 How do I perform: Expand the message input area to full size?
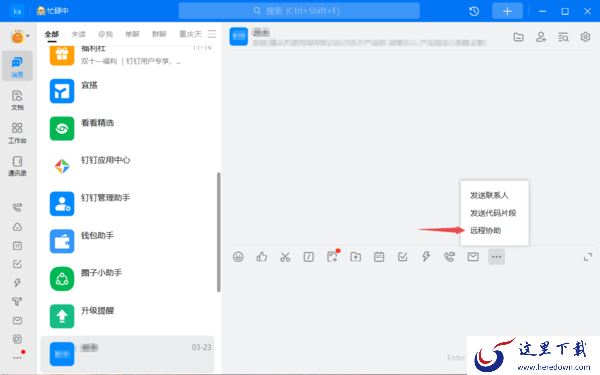[588, 257]
